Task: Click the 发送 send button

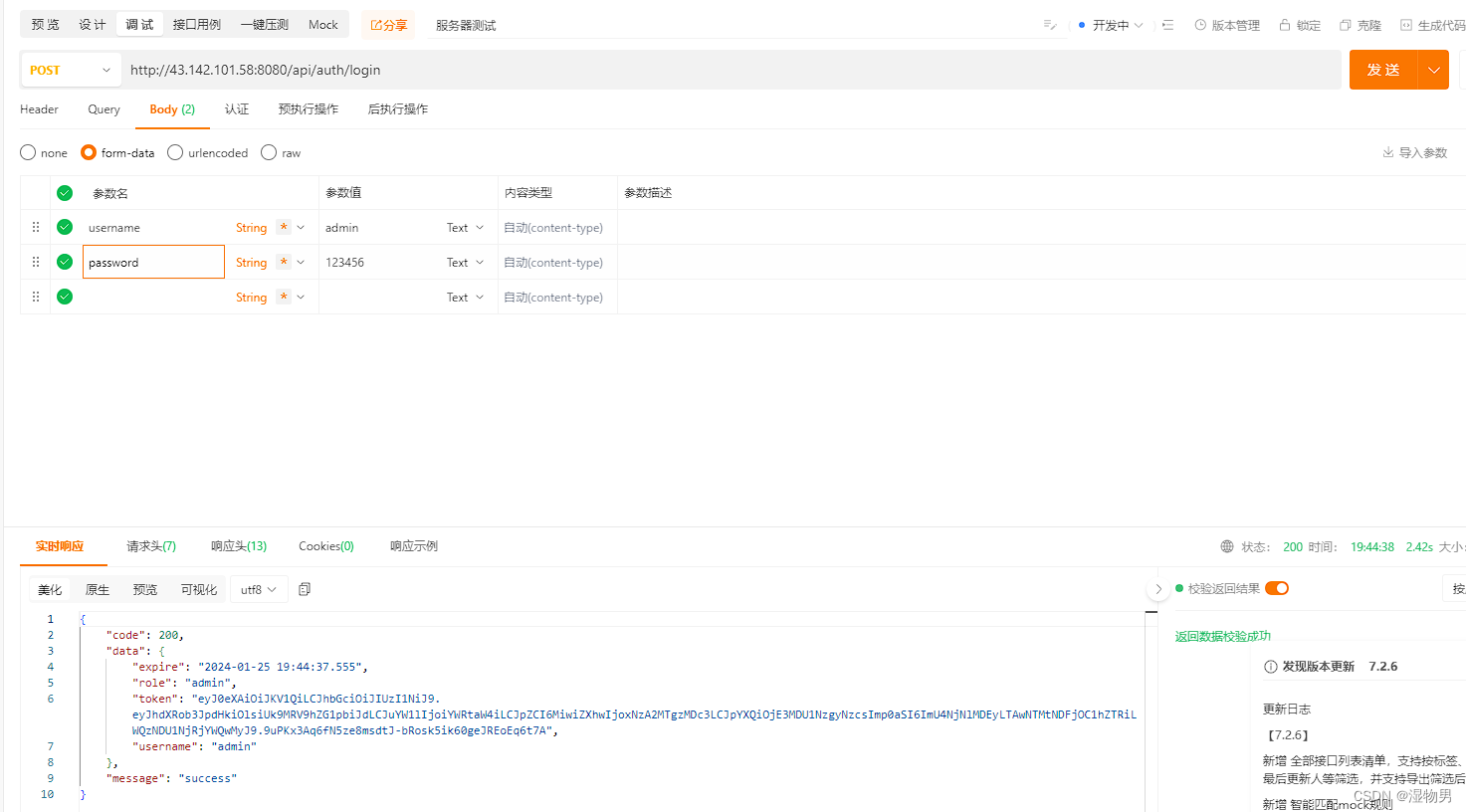Action: coord(1383,70)
